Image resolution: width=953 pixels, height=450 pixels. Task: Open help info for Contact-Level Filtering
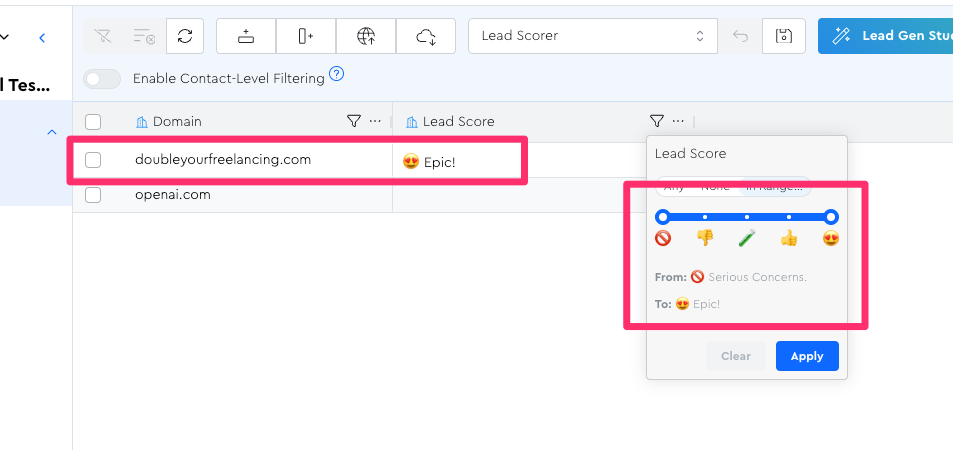337,73
